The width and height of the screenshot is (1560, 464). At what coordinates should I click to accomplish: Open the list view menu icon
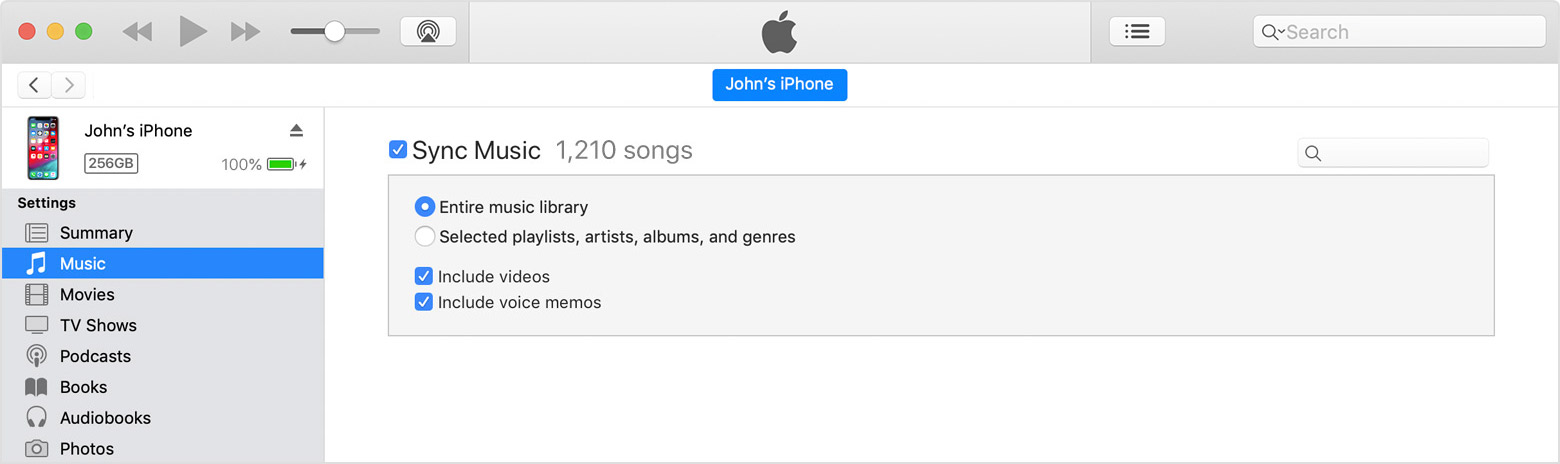1137,31
